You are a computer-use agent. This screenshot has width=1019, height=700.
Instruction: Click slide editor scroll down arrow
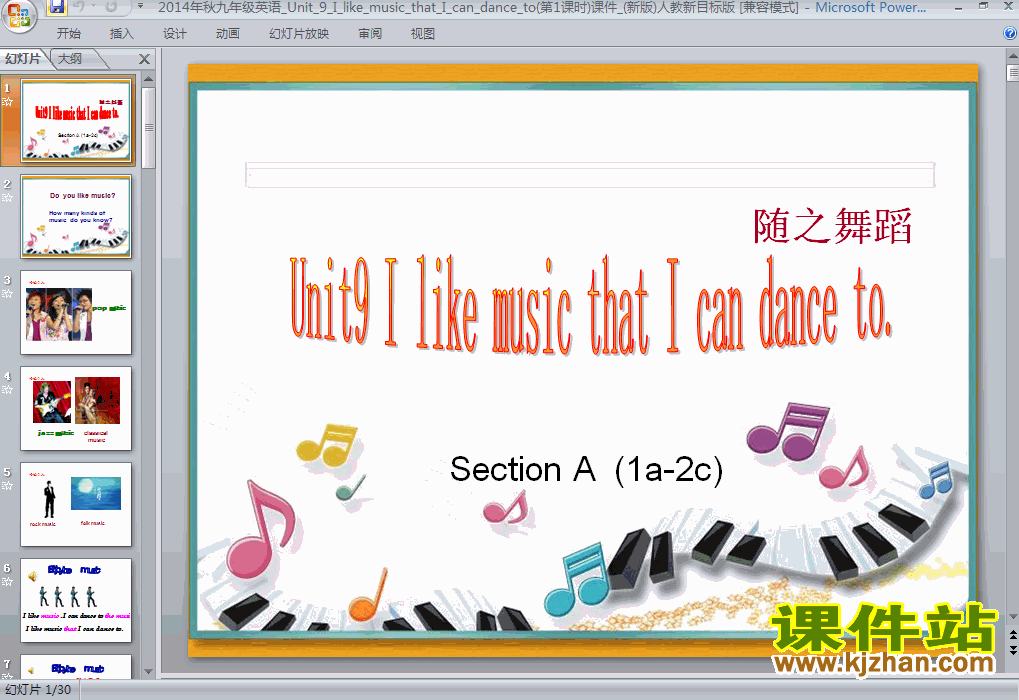click(x=1013, y=617)
